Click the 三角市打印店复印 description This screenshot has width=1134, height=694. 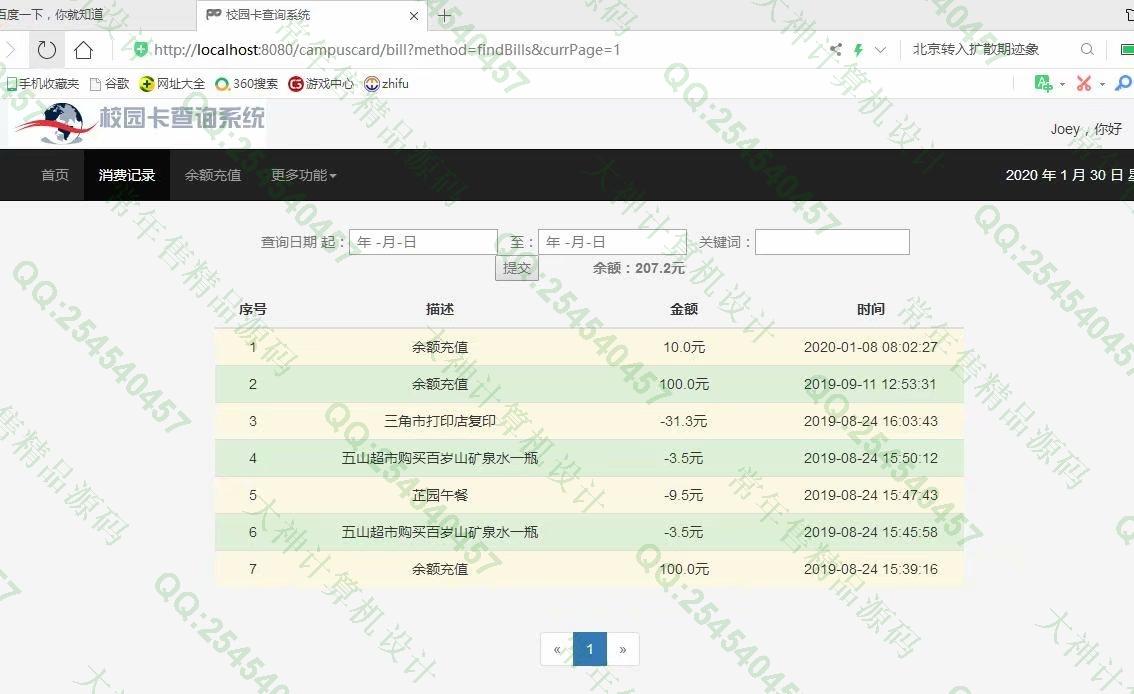(440, 421)
